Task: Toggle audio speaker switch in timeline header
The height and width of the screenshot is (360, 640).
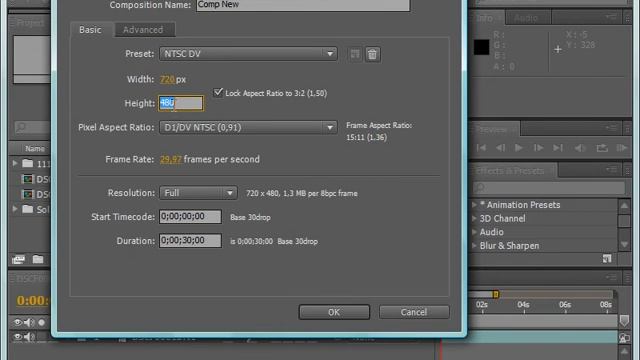Action: click(29, 322)
